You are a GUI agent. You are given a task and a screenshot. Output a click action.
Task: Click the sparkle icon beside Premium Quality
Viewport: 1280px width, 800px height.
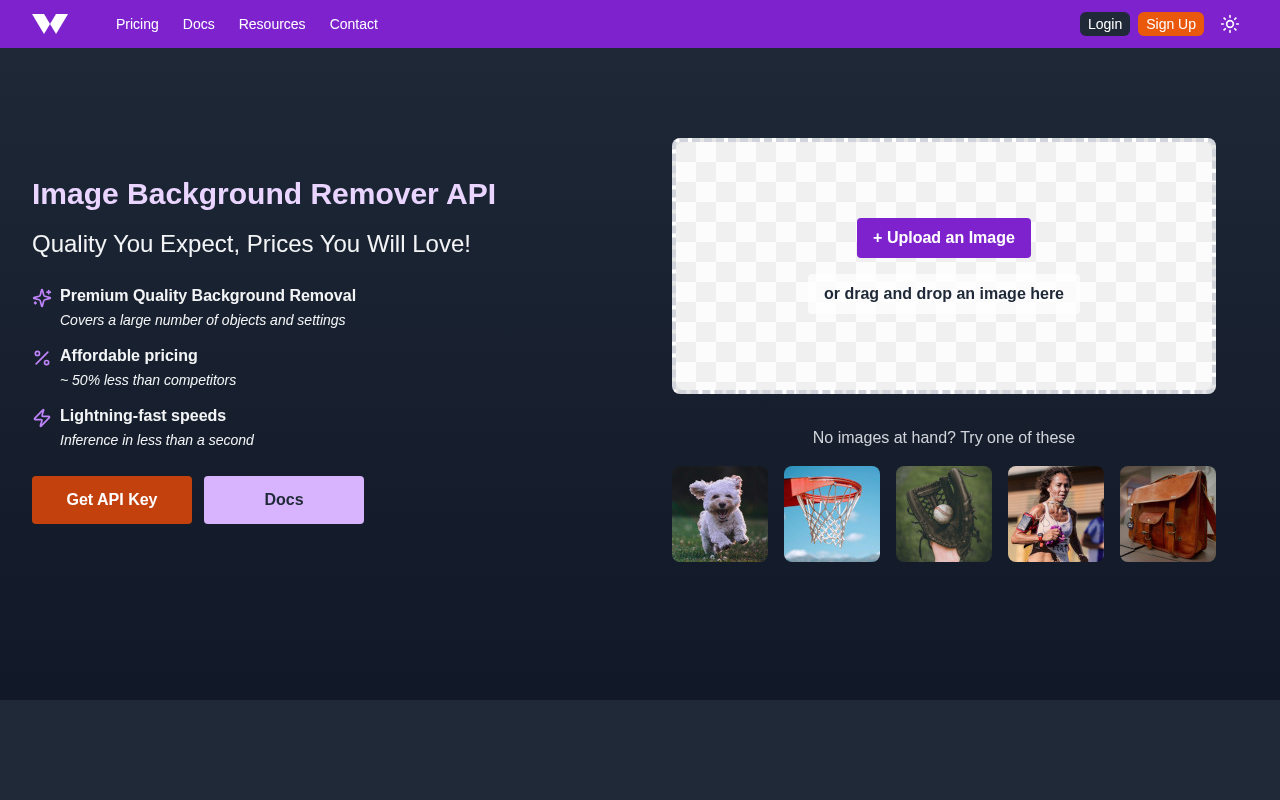[x=42, y=297]
